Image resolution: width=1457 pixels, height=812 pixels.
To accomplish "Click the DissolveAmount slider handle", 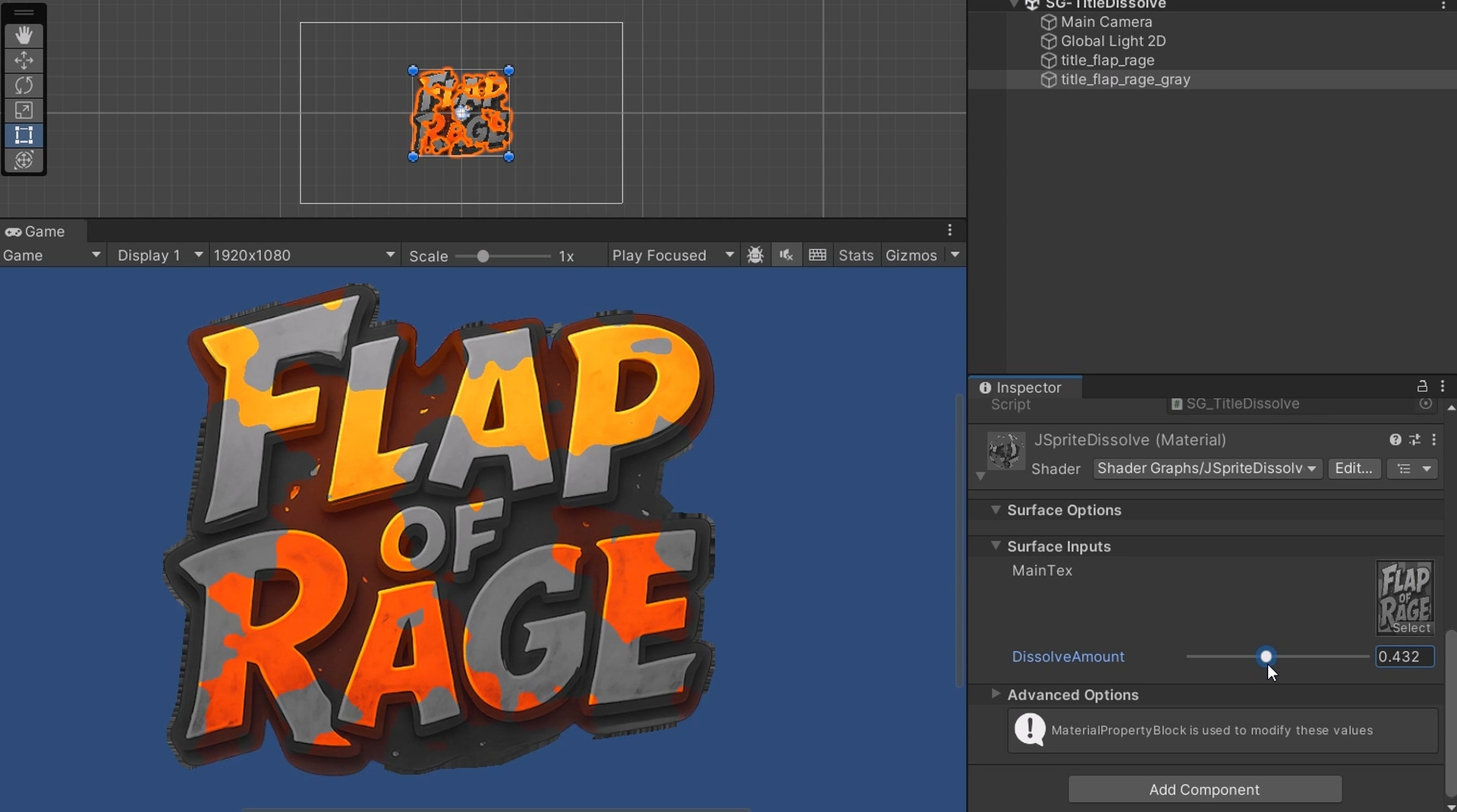I will pos(1266,656).
